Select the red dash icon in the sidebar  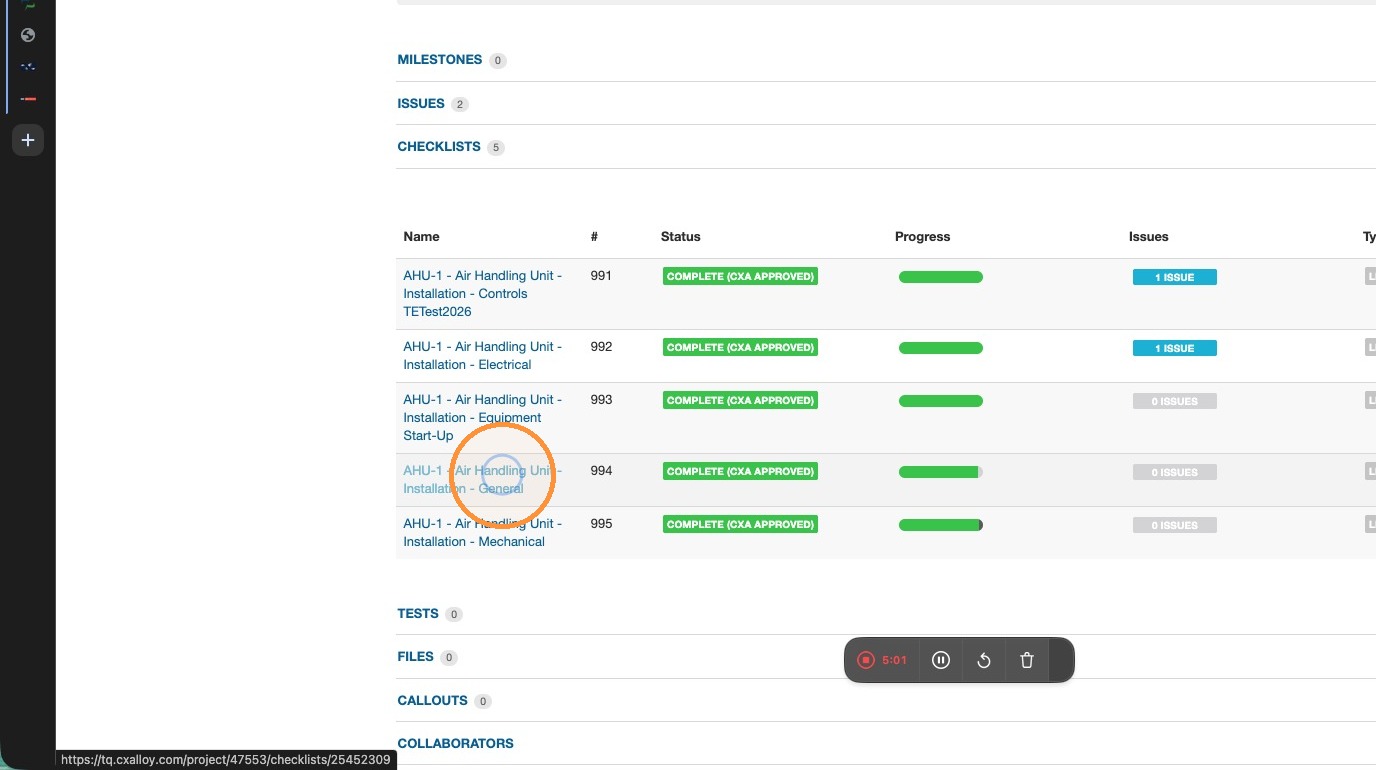coord(28,98)
